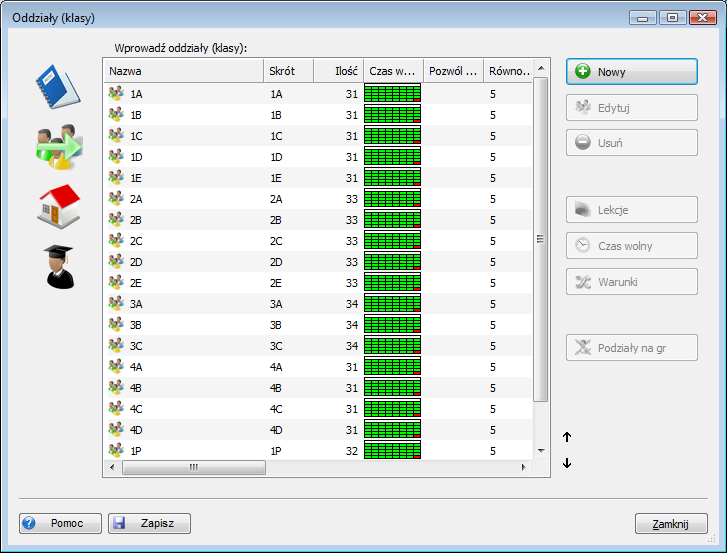The height and width of the screenshot is (553, 727).
Task: Move selection up with the up arrow
Action: 567,437
